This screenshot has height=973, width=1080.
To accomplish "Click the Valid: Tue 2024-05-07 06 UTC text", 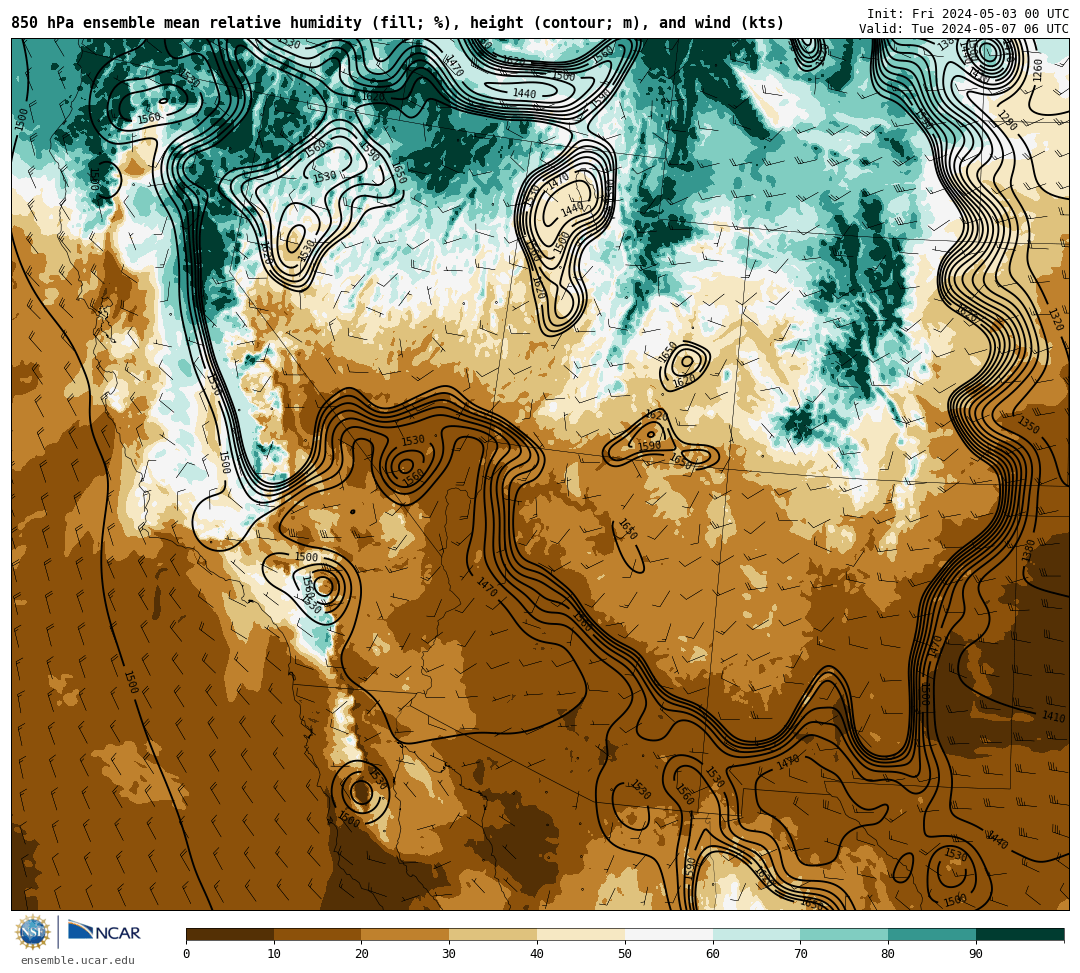I will 964,28.
